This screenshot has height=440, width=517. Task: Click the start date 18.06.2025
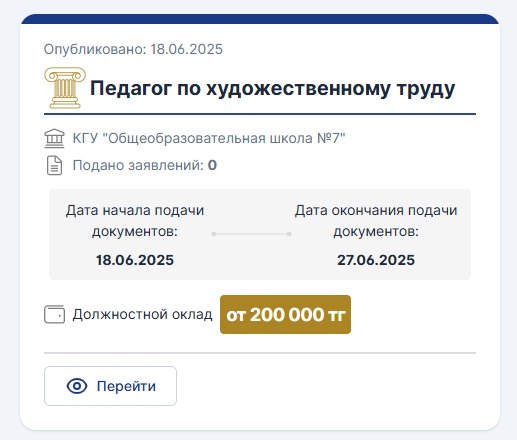135,260
